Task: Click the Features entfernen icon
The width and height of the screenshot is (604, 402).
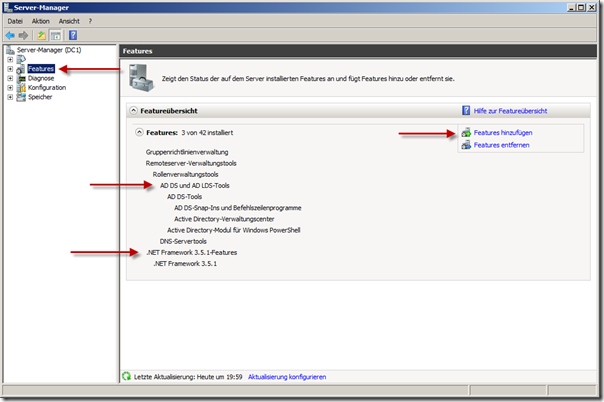Action: point(466,145)
